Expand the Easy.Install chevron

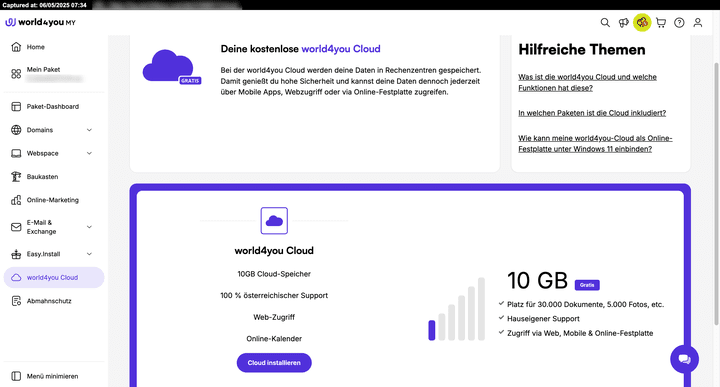(x=89, y=254)
